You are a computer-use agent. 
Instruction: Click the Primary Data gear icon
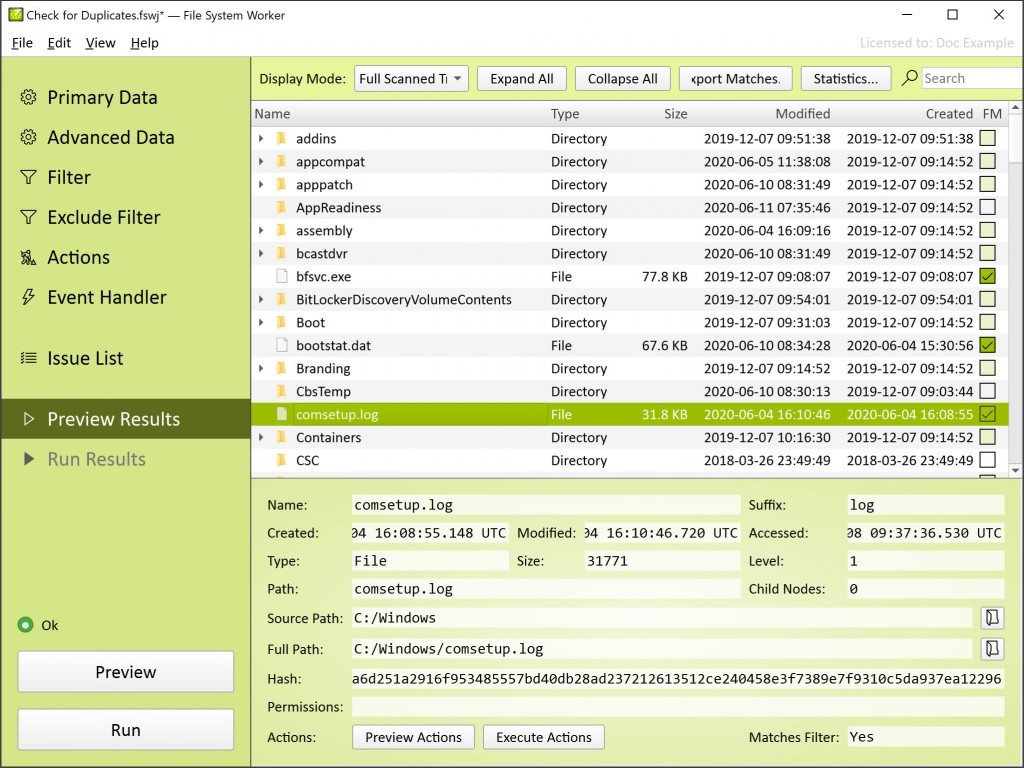(28, 97)
